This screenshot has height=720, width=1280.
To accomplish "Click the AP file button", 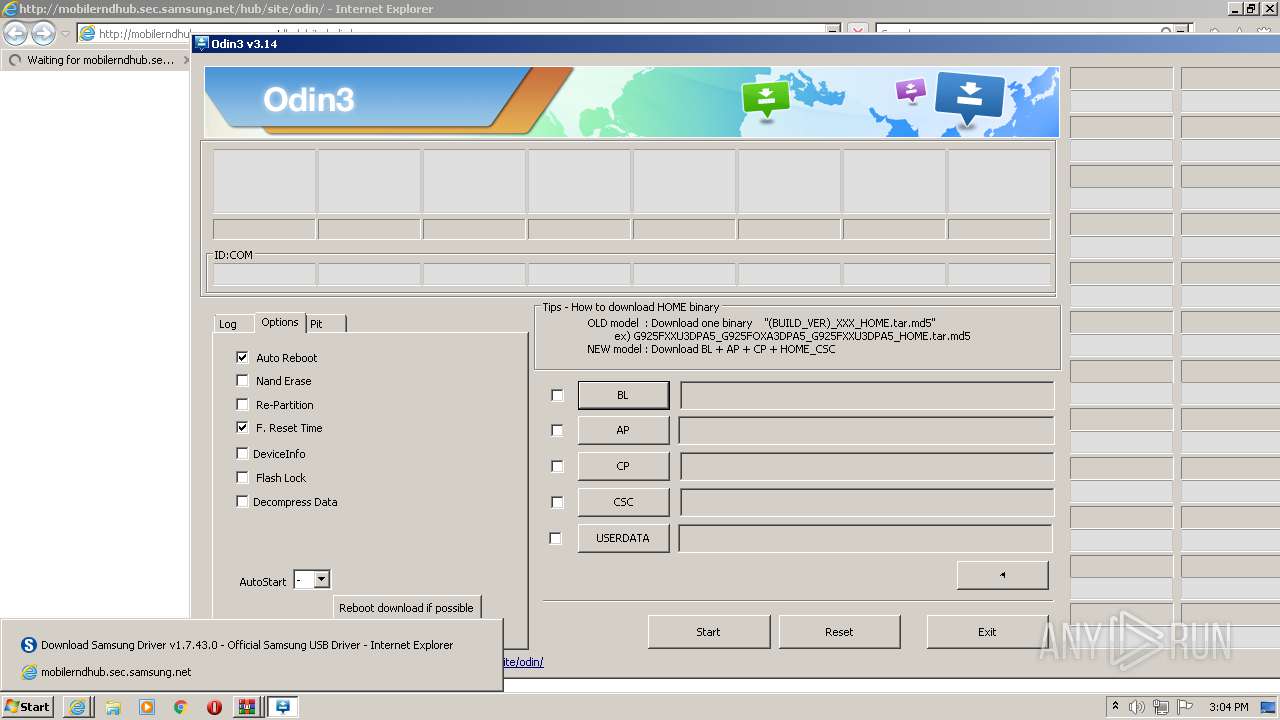I will [623, 430].
